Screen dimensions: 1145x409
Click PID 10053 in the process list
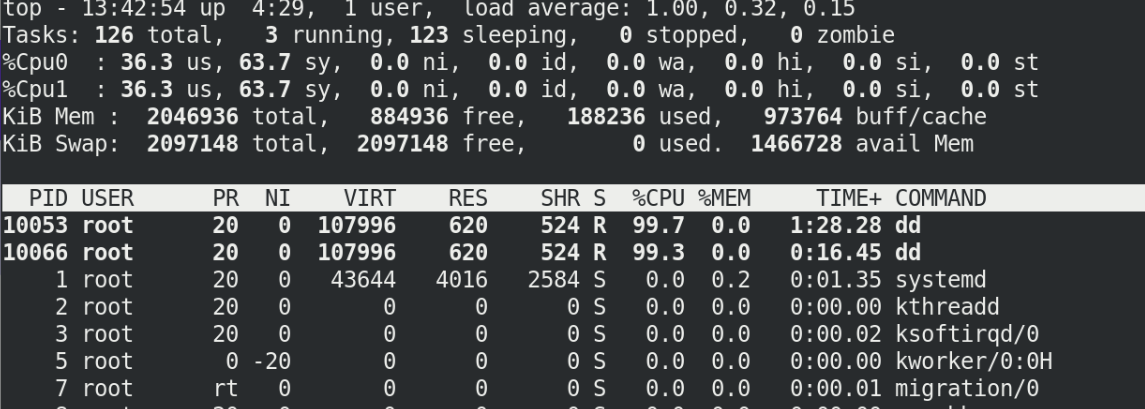point(35,226)
